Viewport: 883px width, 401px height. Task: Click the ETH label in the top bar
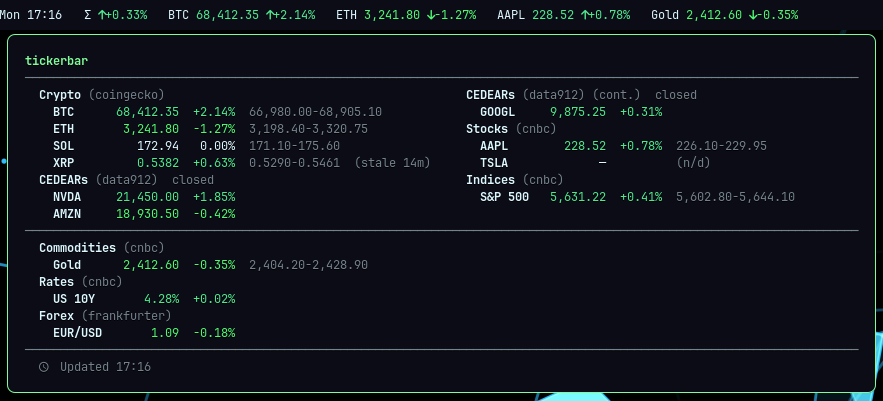[x=346, y=15]
